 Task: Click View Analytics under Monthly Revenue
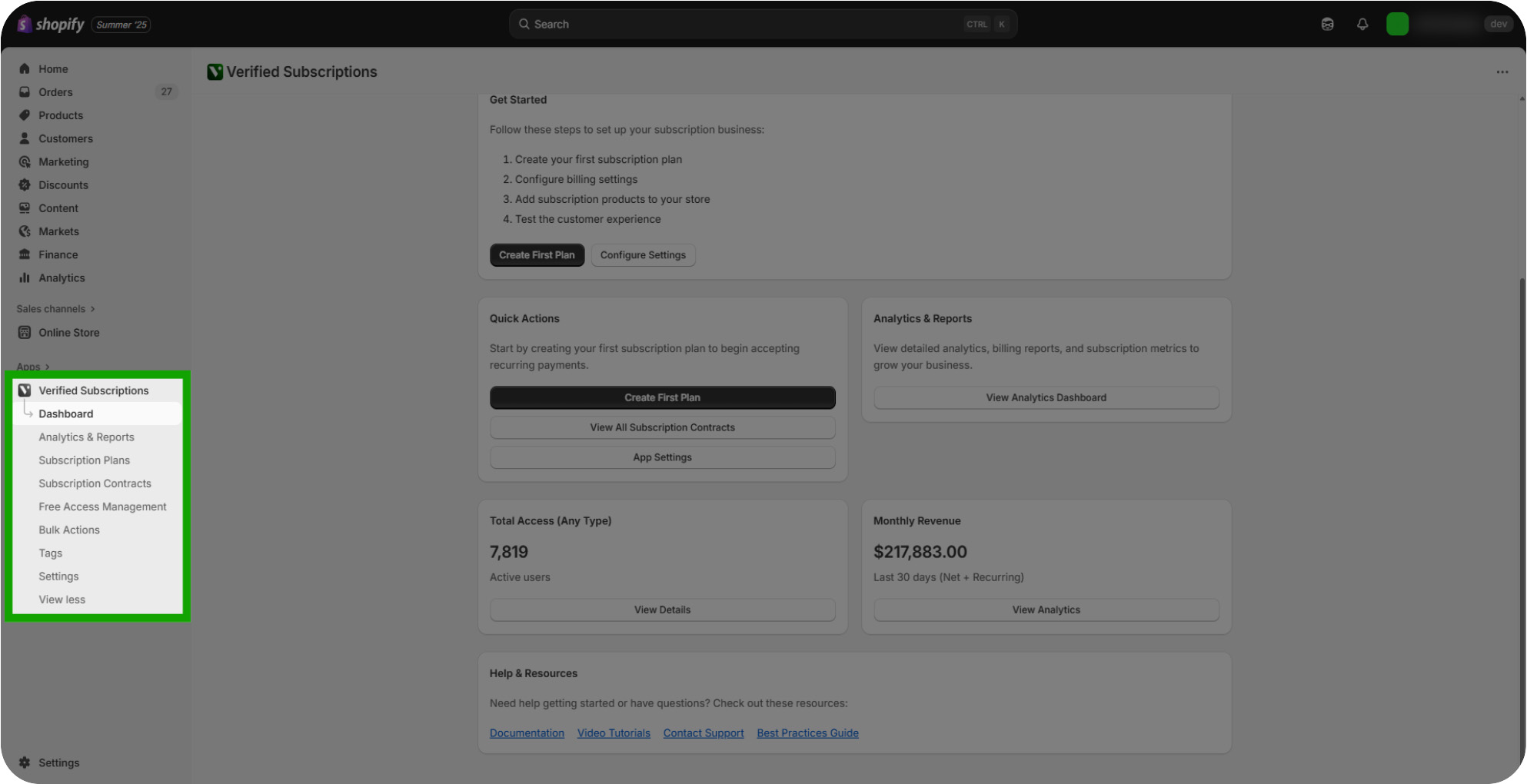[1046, 610]
